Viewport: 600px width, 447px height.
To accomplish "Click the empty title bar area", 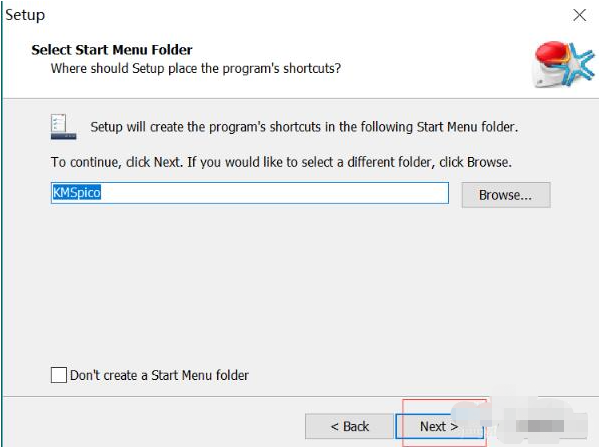I will click(300, 15).
